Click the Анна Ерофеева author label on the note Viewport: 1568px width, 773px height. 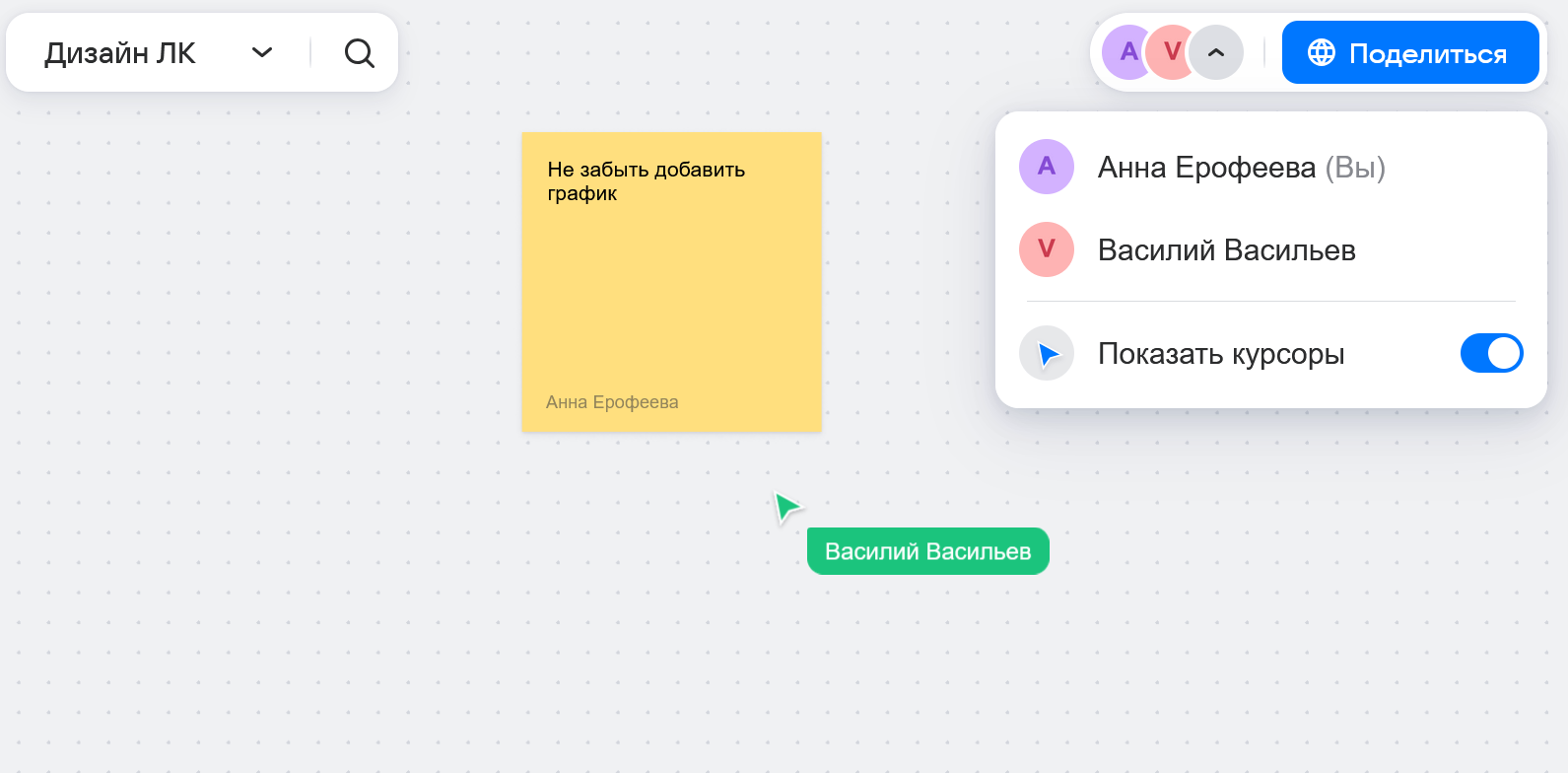612,402
